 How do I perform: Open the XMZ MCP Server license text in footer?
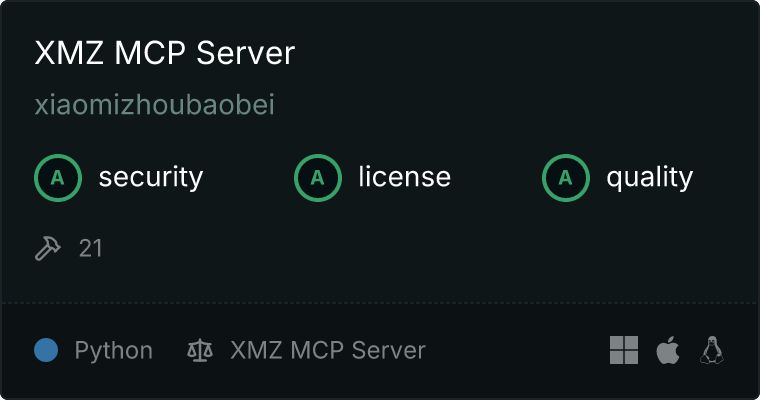coord(328,350)
